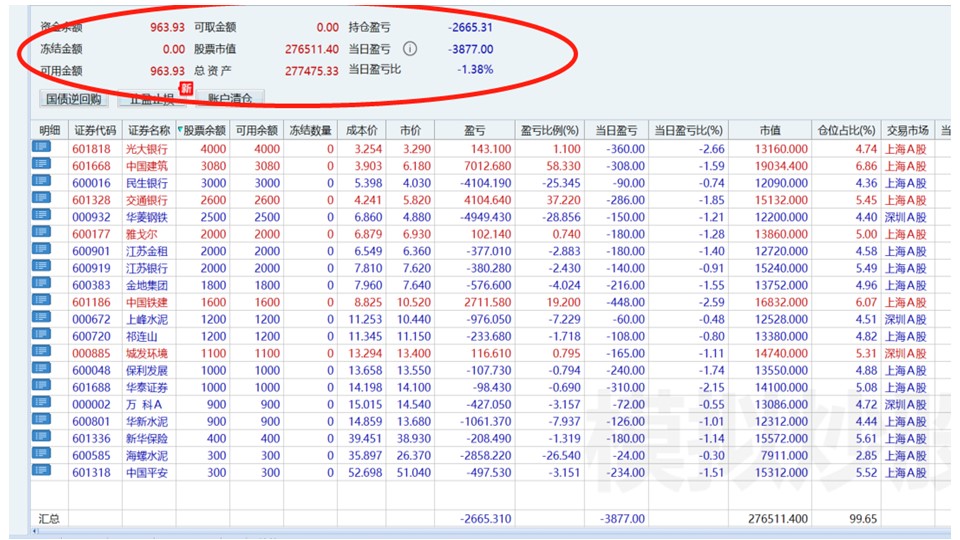
Task: Open detail icon for 城发环境 row
Action: 42,351
